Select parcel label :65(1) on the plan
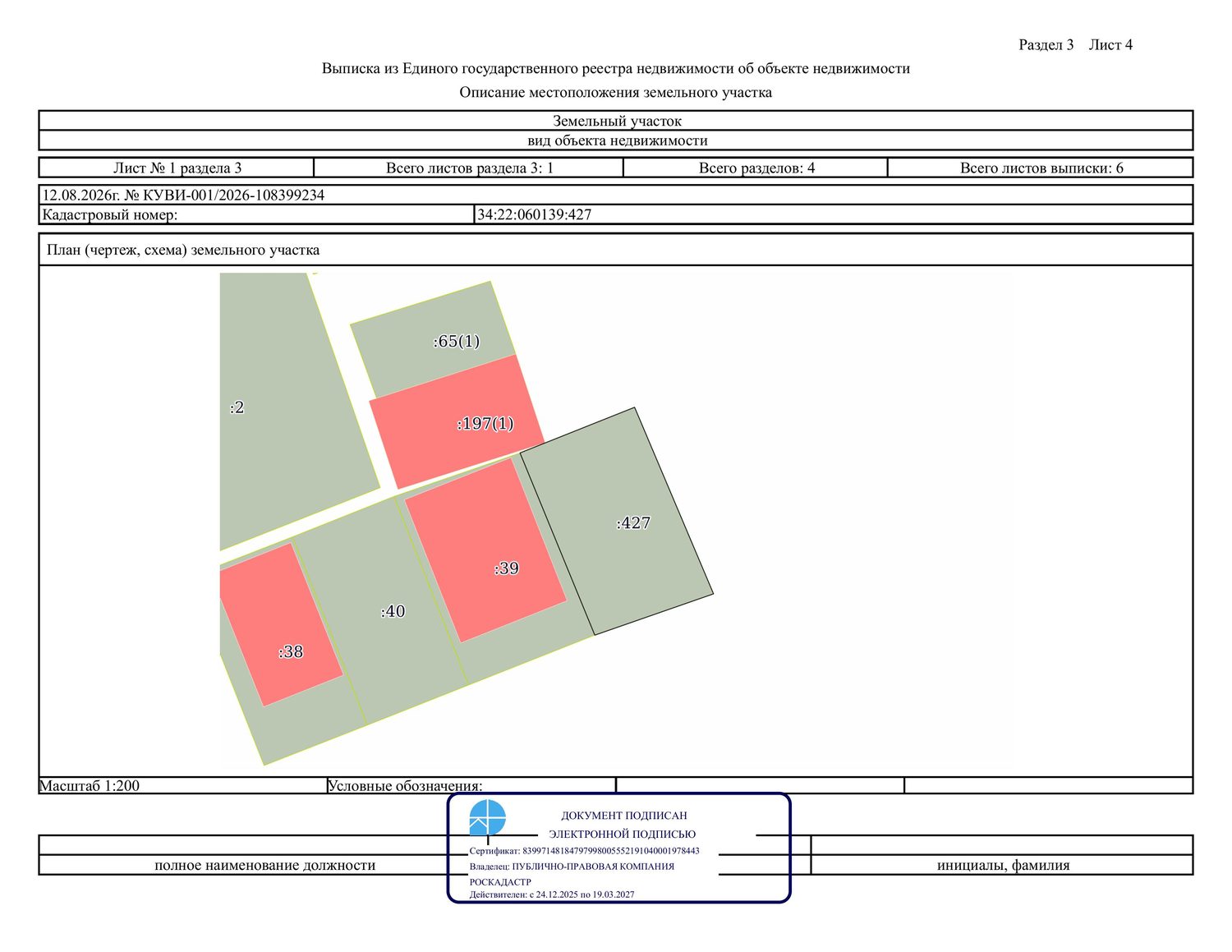 point(457,341)
